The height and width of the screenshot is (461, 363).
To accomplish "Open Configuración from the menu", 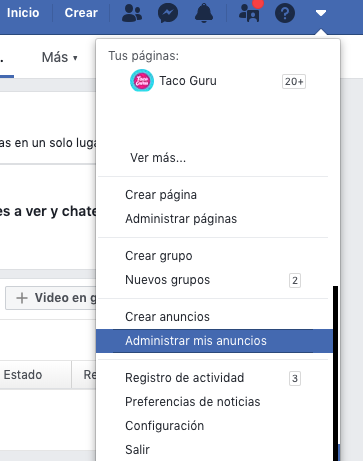I will [164, 426].
